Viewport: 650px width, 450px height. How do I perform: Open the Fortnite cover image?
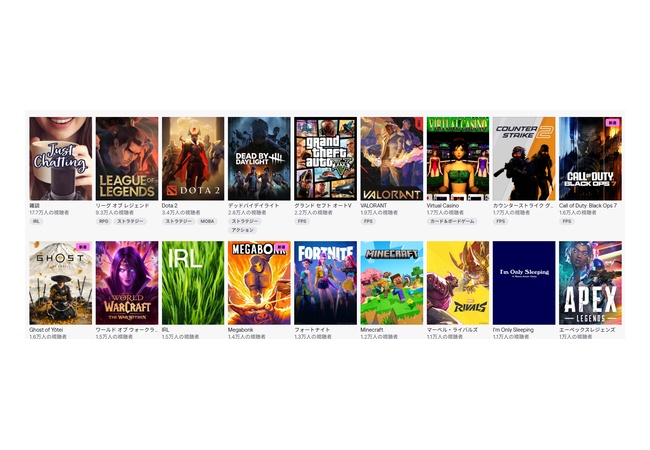pos(325,282)
